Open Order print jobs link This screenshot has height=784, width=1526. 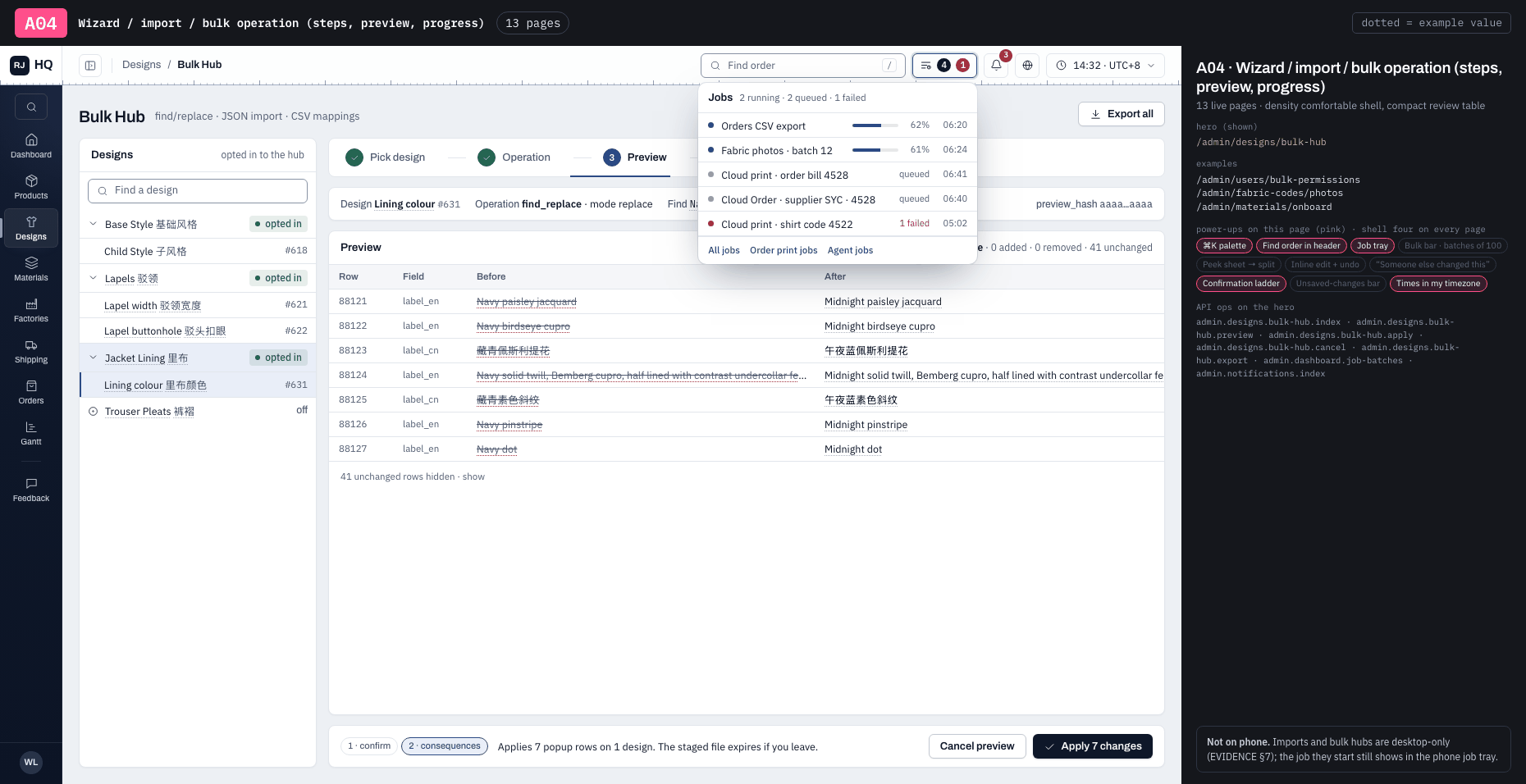[784, 250]
